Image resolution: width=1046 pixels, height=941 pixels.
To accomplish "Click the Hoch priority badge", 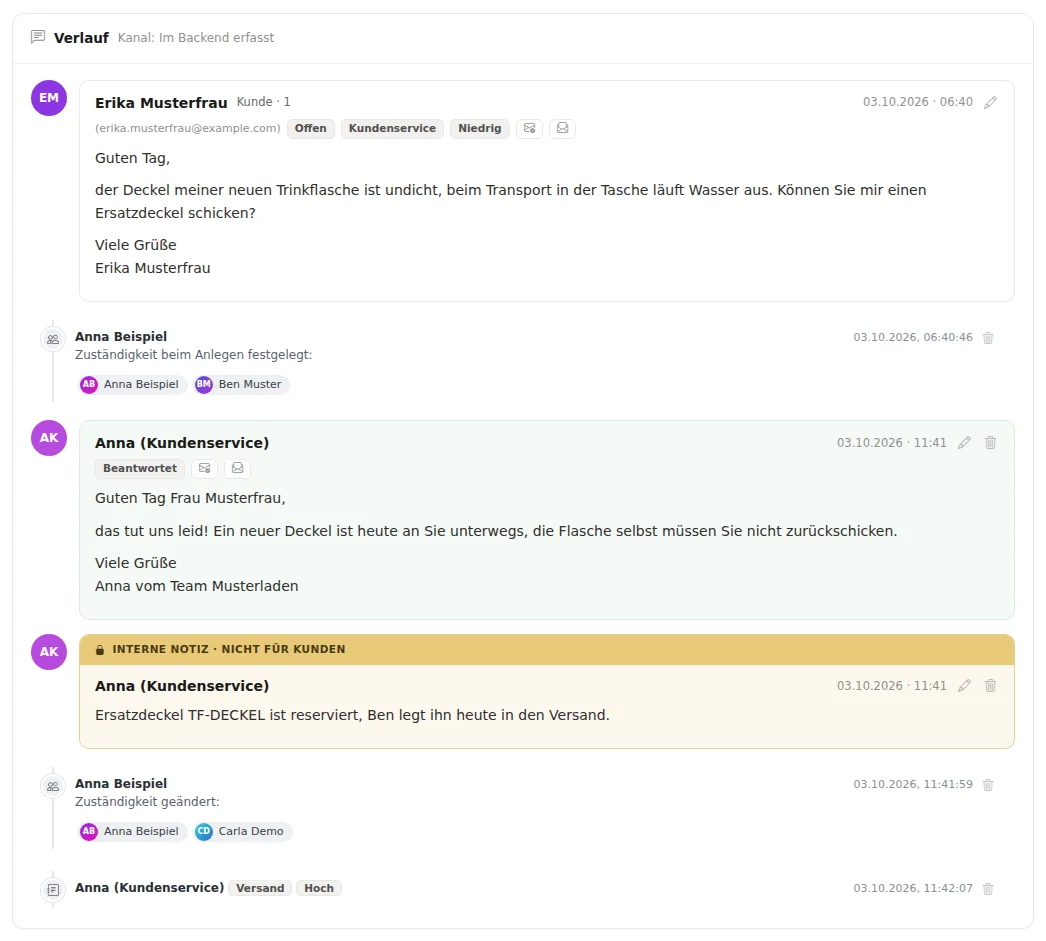I will click(x=319, y=888).
